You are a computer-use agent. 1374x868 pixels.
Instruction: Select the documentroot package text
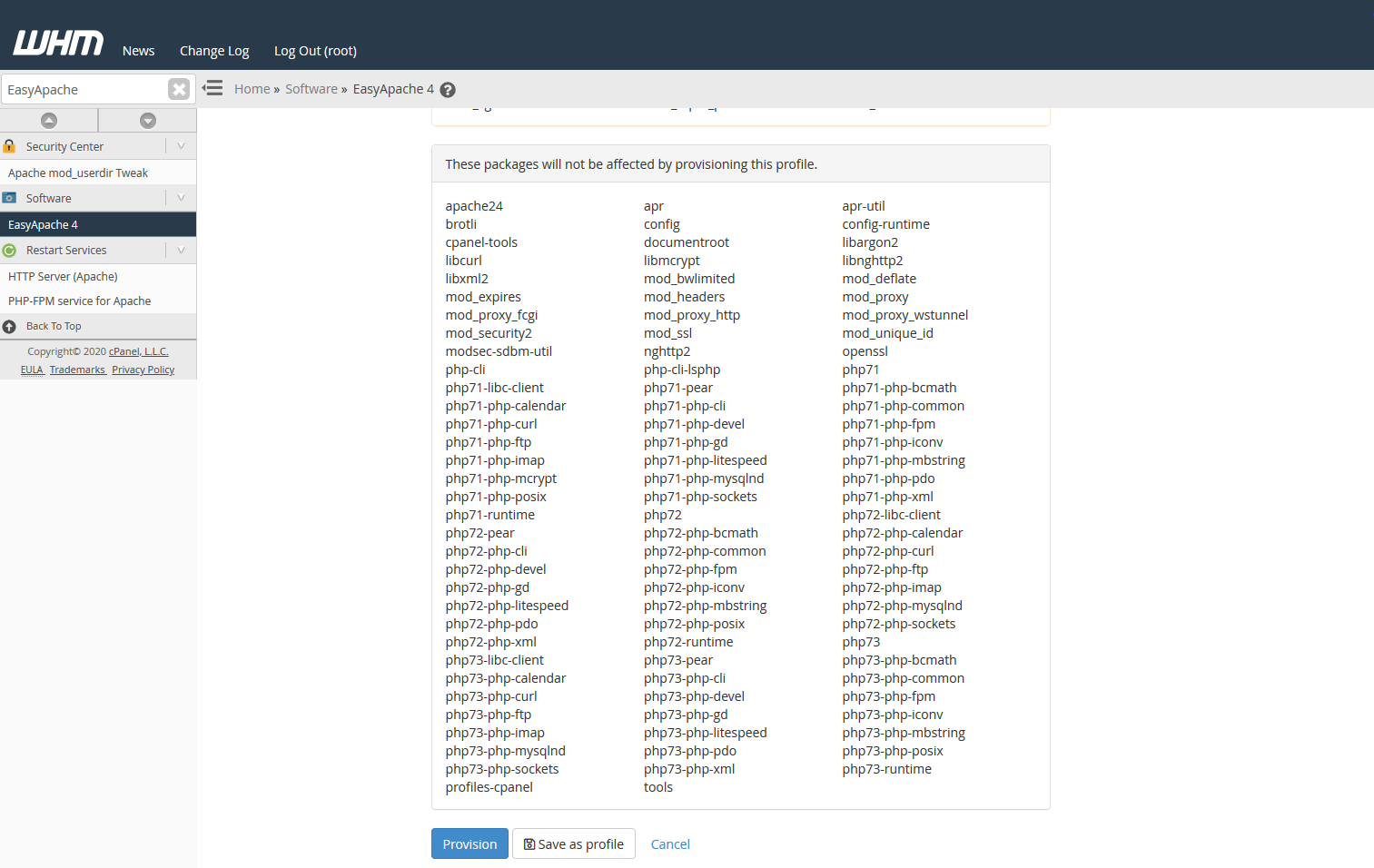[687, 242]
